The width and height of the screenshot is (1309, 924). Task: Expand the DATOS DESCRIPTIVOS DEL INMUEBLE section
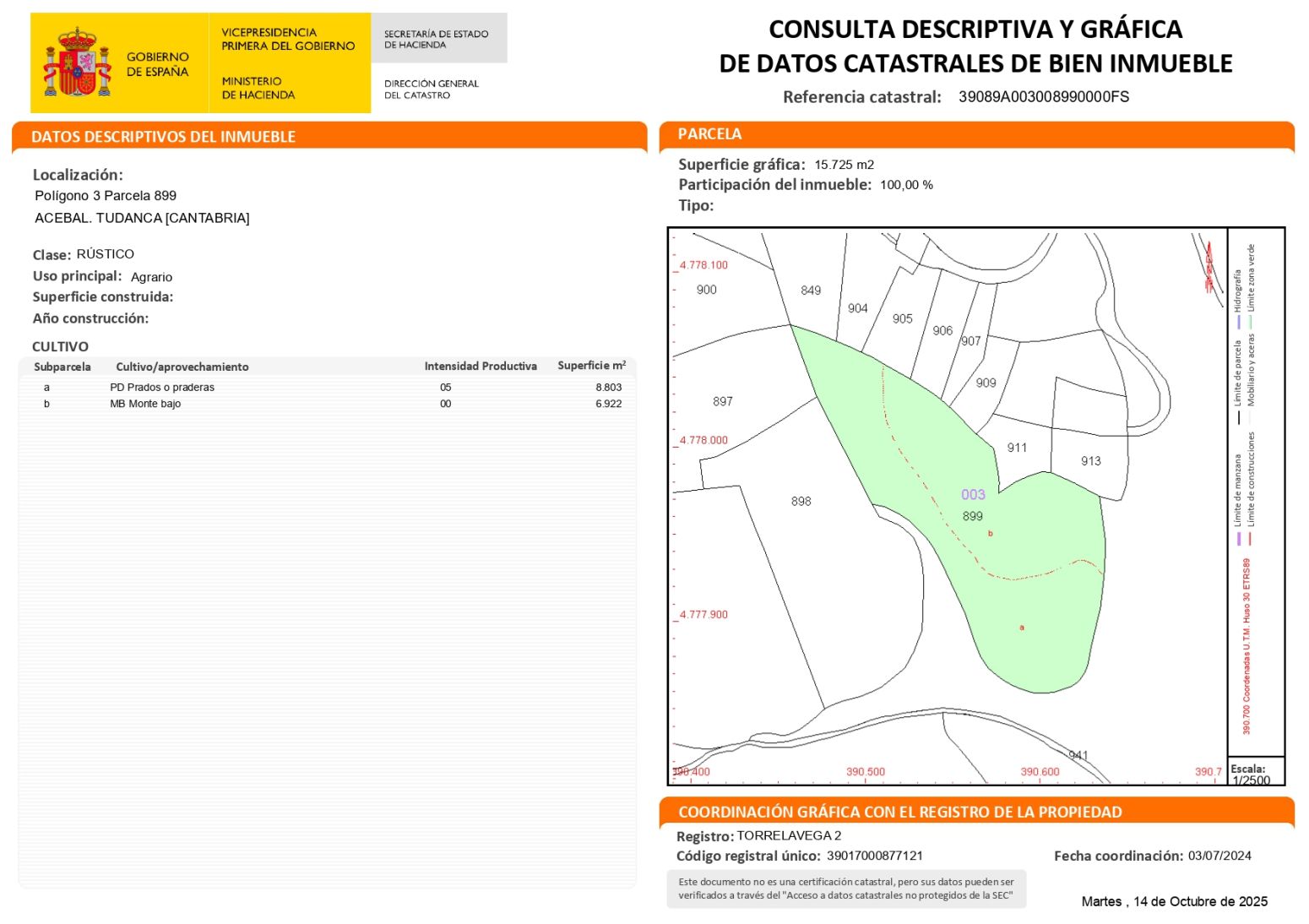(x=163, y=137)
